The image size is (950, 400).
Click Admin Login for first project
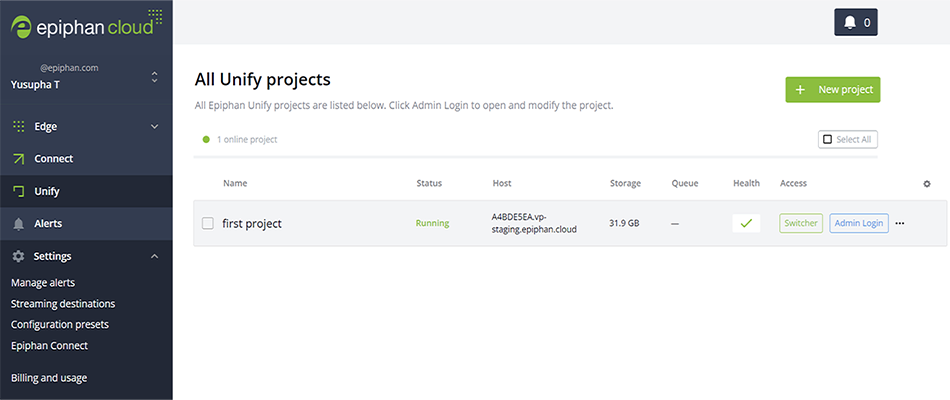tap(859, 223)
